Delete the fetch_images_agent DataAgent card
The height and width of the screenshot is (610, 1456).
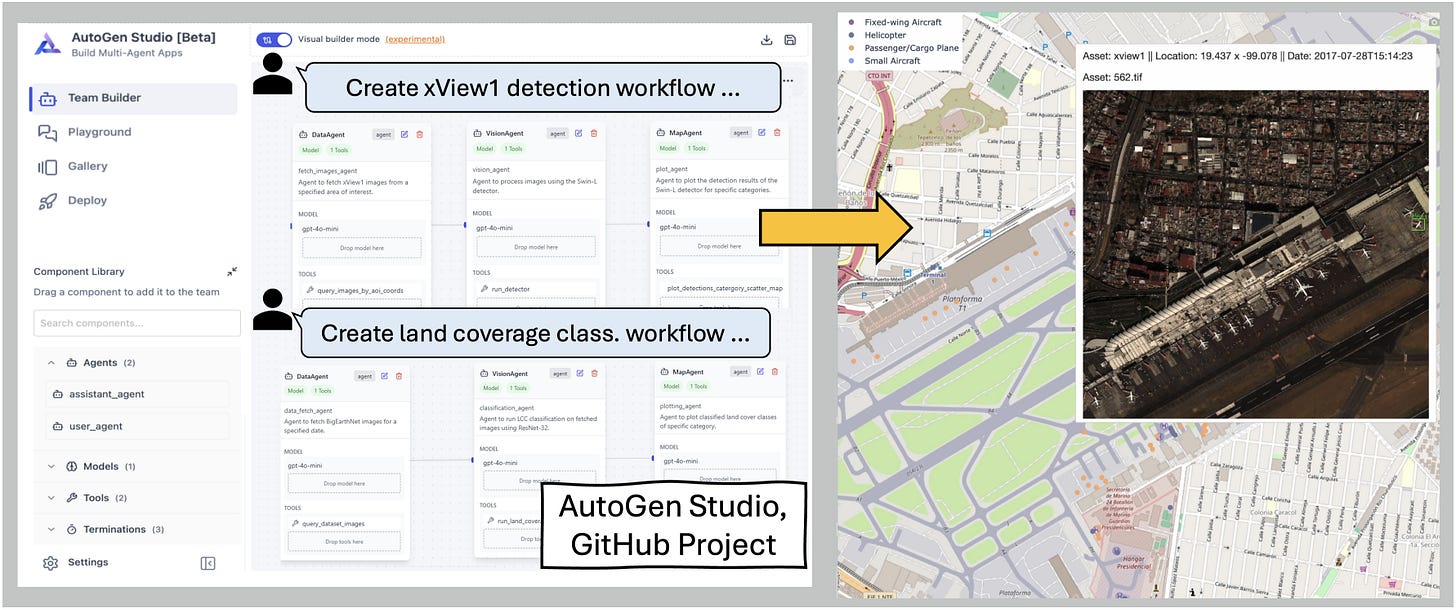pos(419,134)
